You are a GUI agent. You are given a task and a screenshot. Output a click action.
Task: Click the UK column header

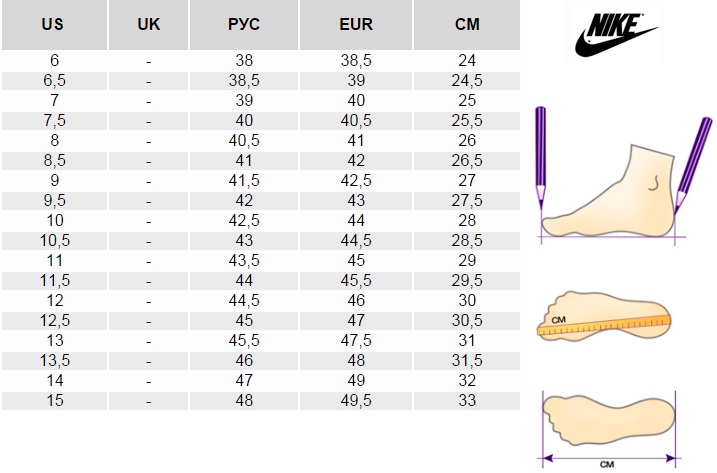point(149,25)
